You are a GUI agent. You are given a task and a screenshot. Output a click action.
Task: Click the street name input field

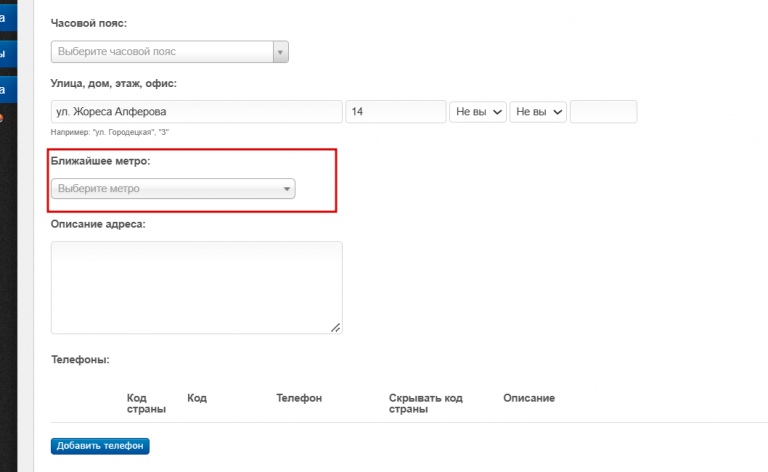click(x=196, y=112)
